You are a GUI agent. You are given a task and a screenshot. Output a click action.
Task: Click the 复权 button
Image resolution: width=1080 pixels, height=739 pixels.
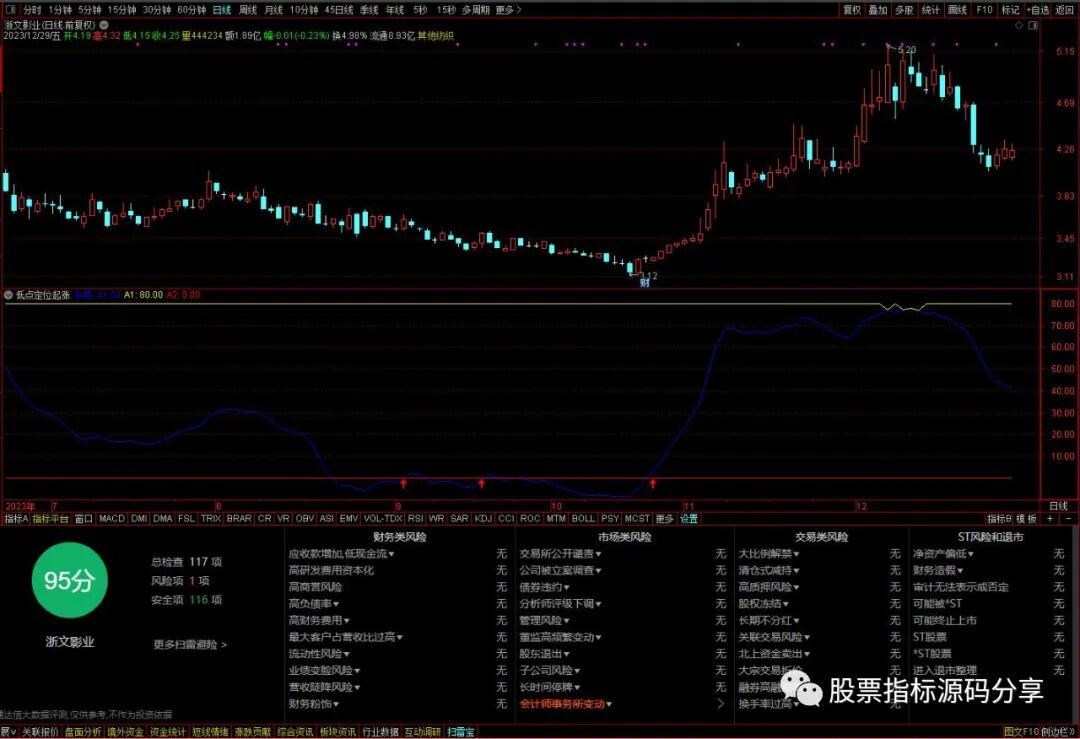click(x=852, y=10)
